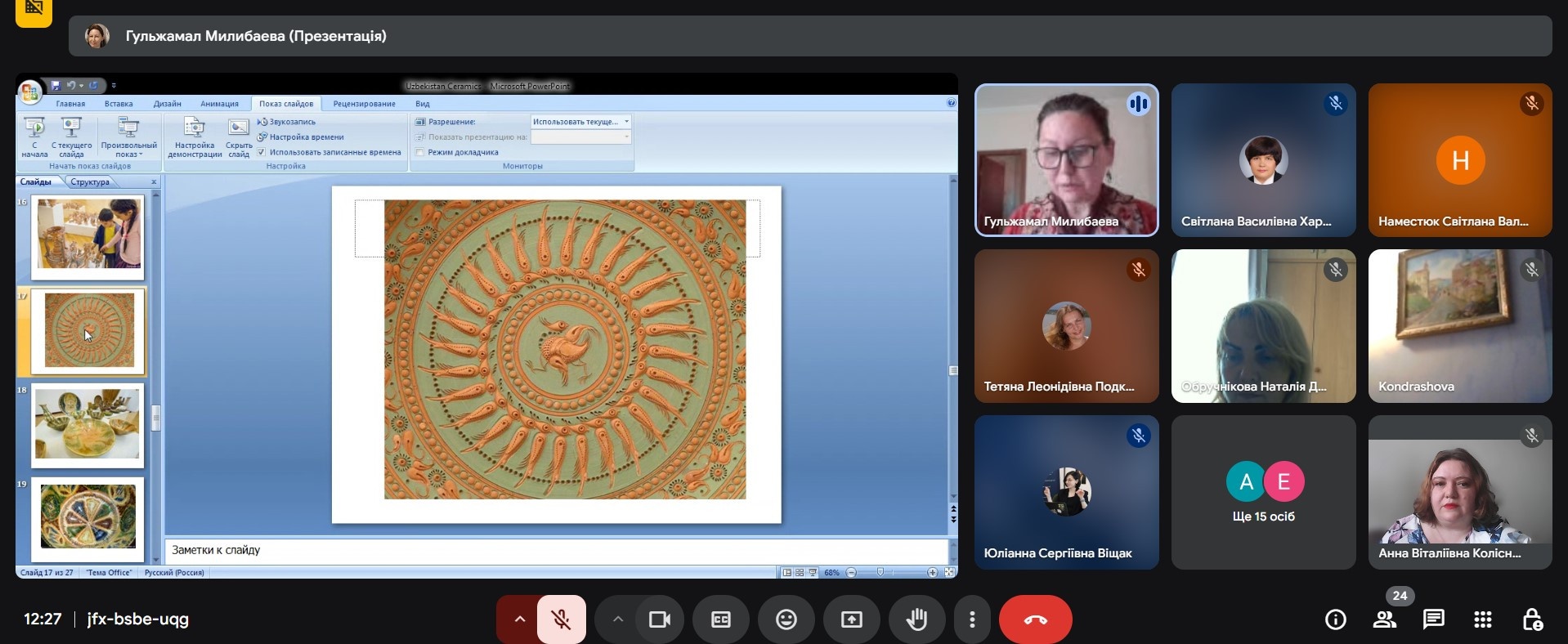Open camera video settings chevron
The width and height of the screenshot is (1568, 644).
point(618,619)
